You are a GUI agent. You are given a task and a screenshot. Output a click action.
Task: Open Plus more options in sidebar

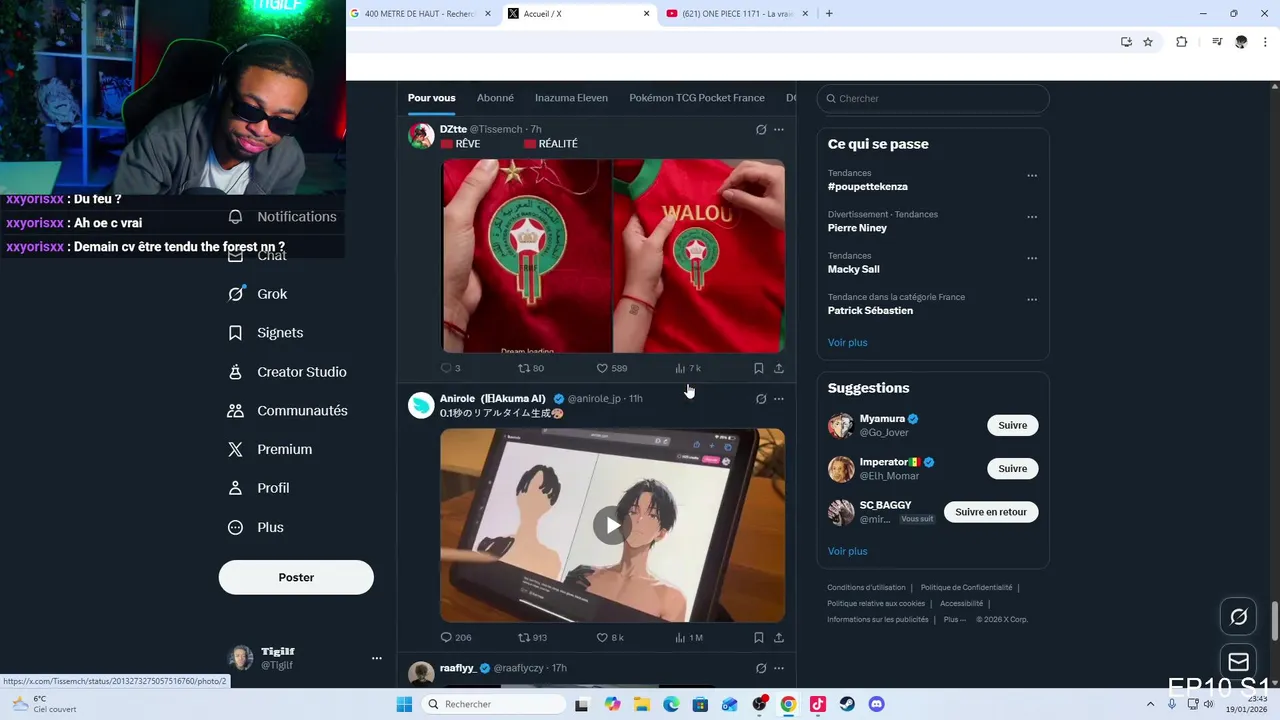tap(256, 527)
